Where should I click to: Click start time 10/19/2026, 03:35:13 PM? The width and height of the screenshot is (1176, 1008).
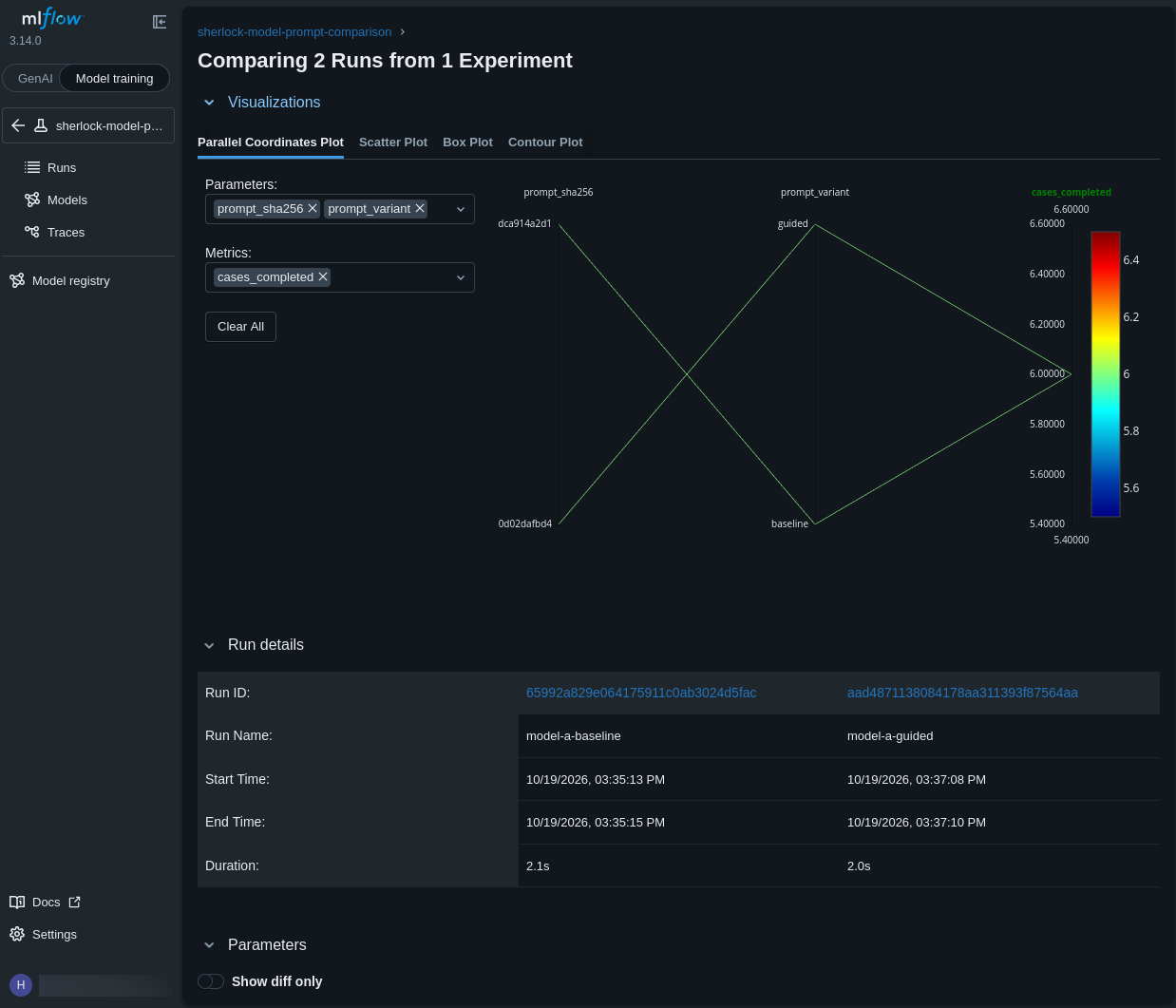tap(596, 780)
